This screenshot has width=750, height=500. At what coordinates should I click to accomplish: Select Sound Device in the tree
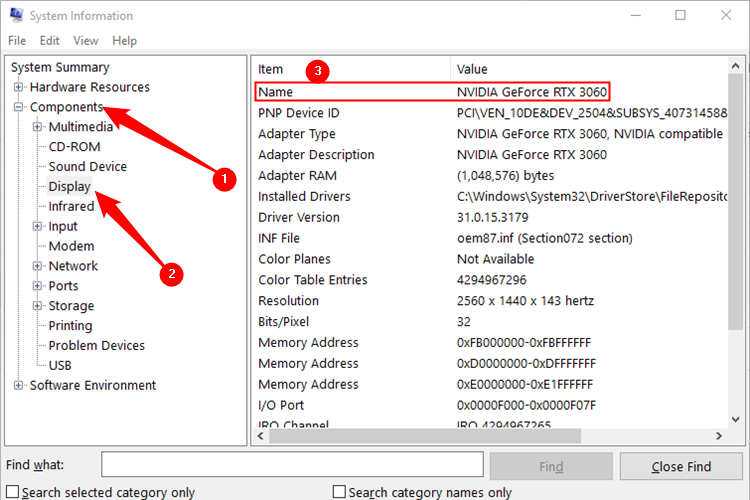pos(87,167)
